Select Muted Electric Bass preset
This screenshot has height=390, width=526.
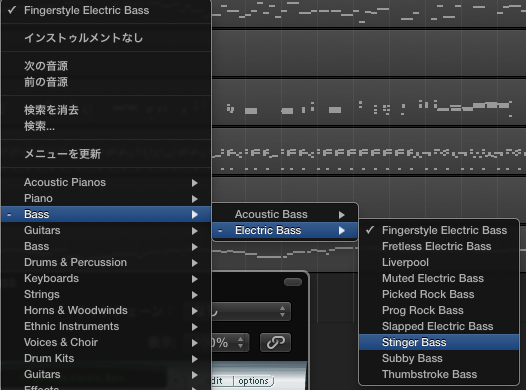click(x=439, y=278)
